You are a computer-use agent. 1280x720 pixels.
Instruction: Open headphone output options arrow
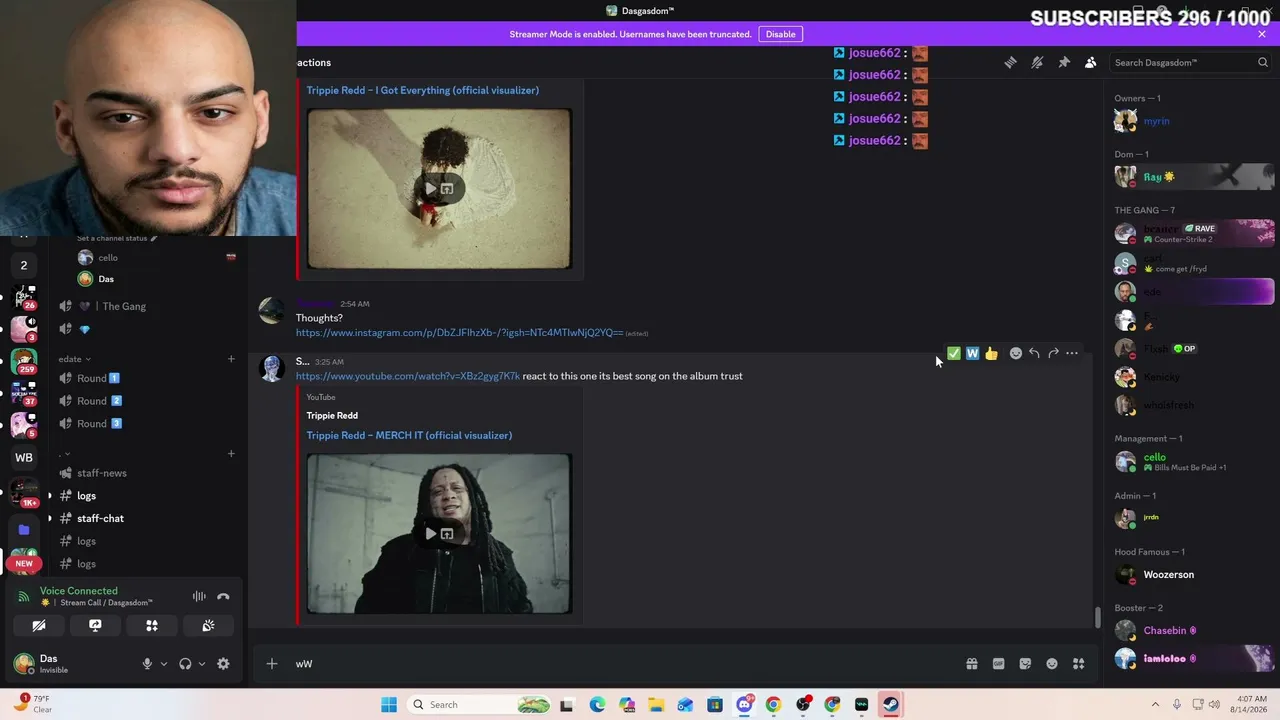tap(202, 663)
